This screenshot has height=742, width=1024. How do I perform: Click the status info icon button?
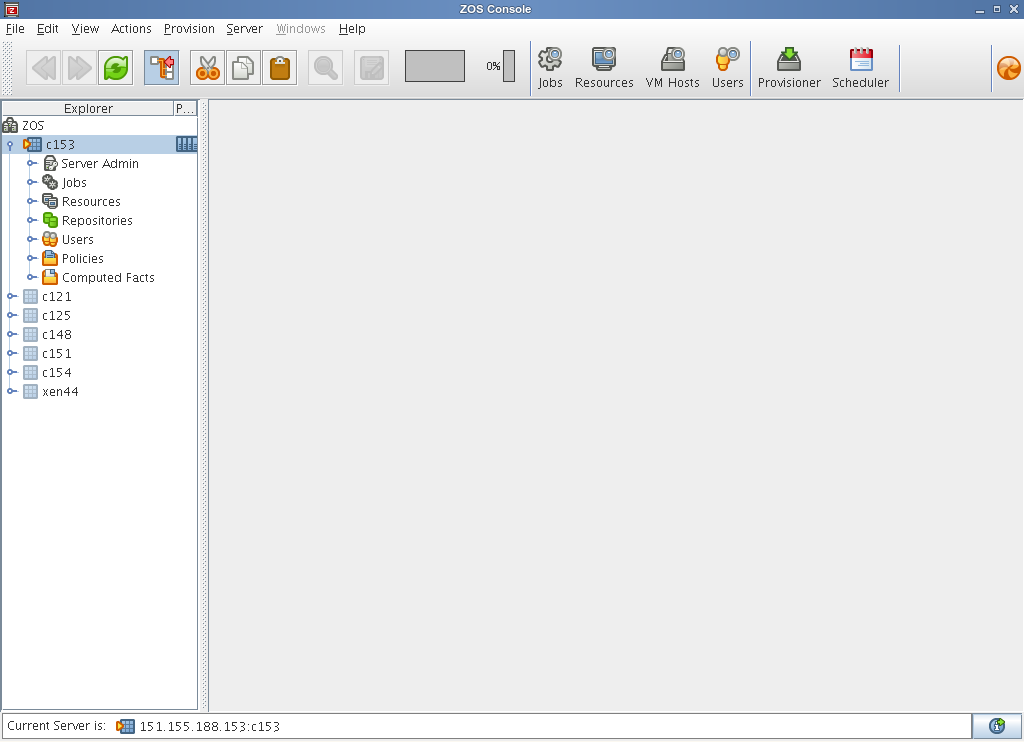coord(997,726)
